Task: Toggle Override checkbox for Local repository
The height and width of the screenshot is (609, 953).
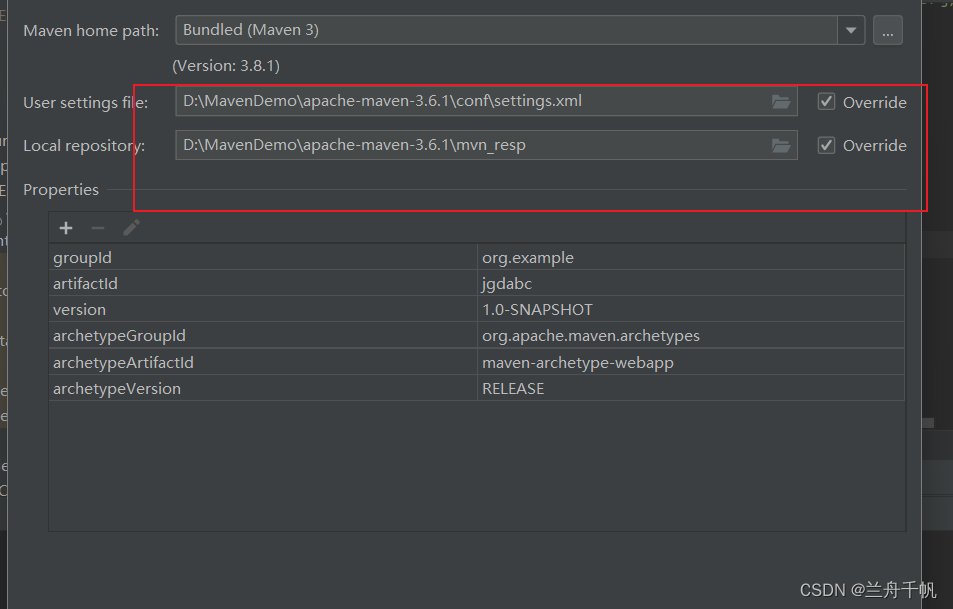Action: tap(826, 145)
